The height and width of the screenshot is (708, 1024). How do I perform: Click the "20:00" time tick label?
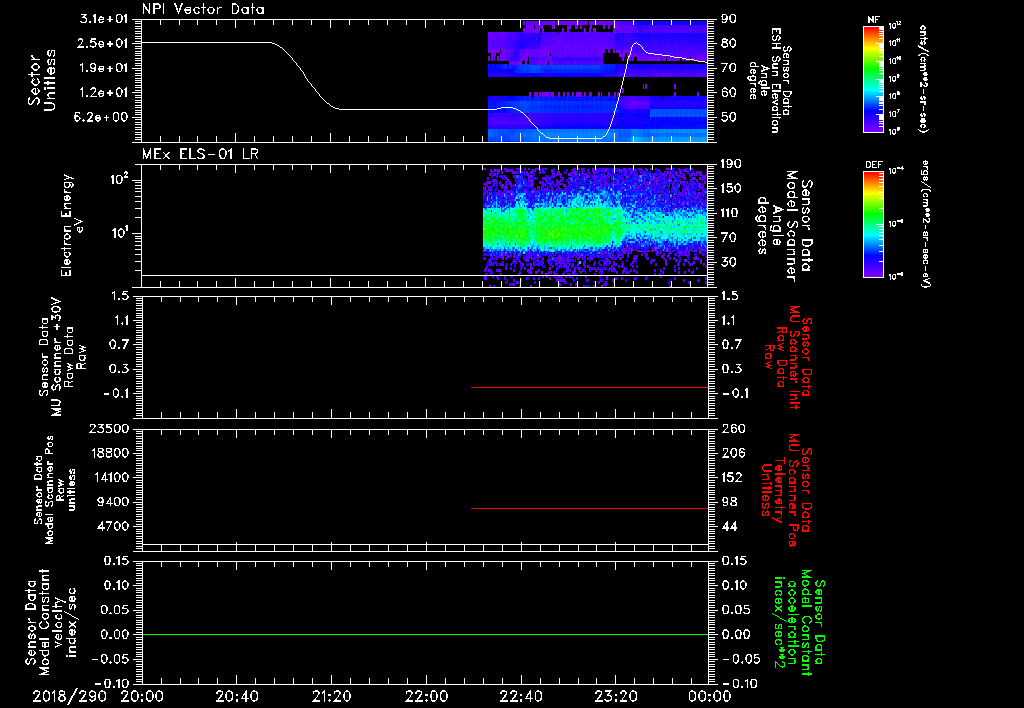coord(141,696)
